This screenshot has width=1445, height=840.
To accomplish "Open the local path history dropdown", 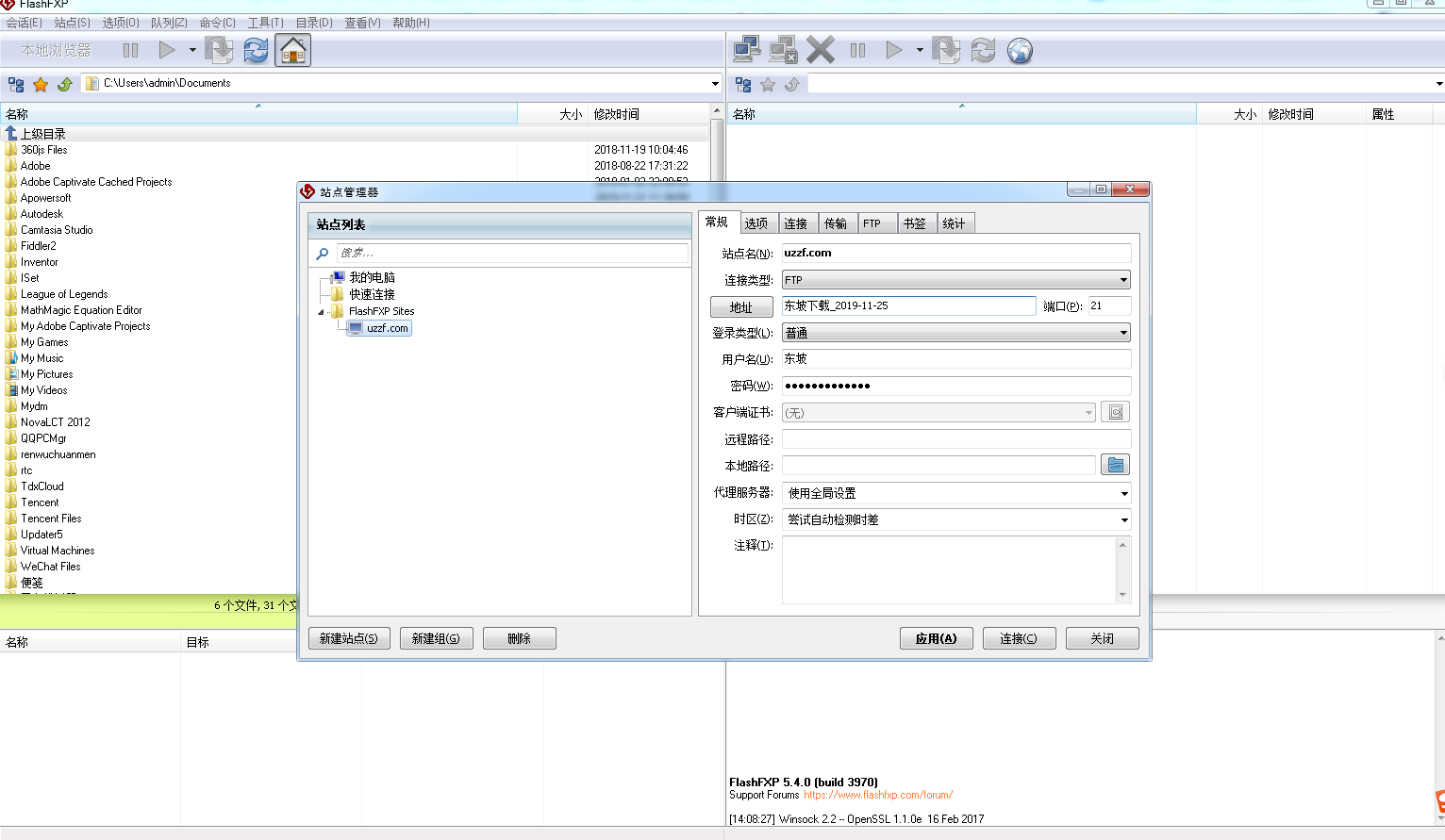I will coord(715,84).
